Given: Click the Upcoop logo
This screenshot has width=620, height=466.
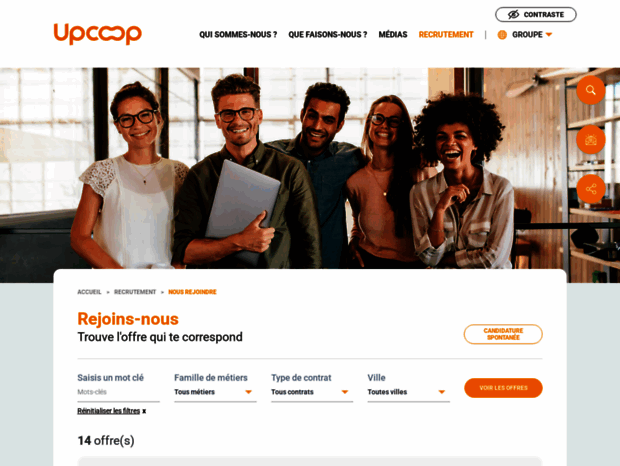Looking at the screenshot, I should (x=98, y=34).
